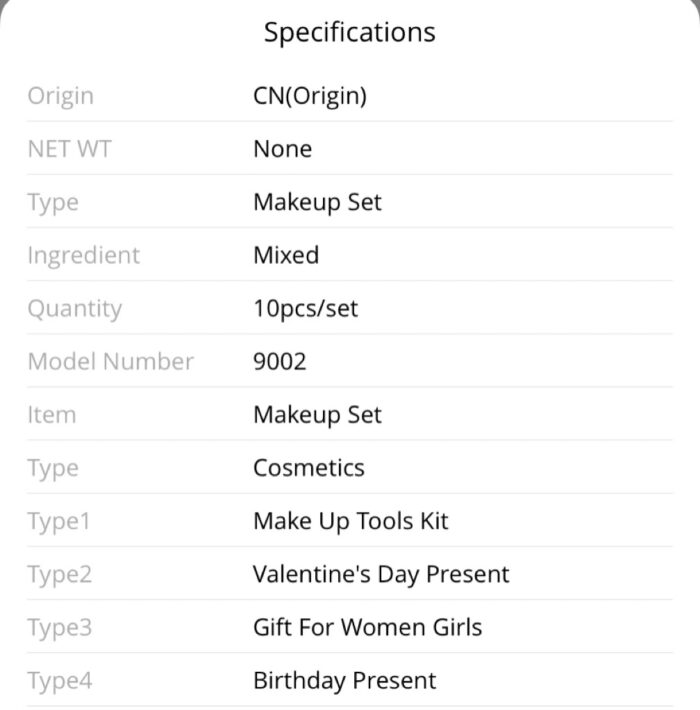700x710 pixels.
Task: Click the Cosmetics value
Action: [x=309, y=468]
